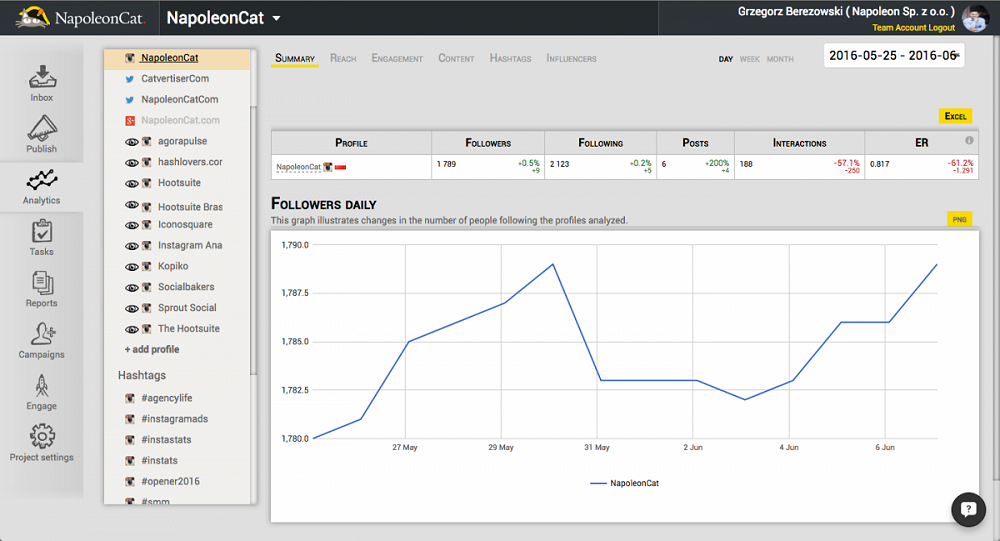Open the Campaigns person icon
This screenshot has height=541, width=1000.
[x=41, y=334]
